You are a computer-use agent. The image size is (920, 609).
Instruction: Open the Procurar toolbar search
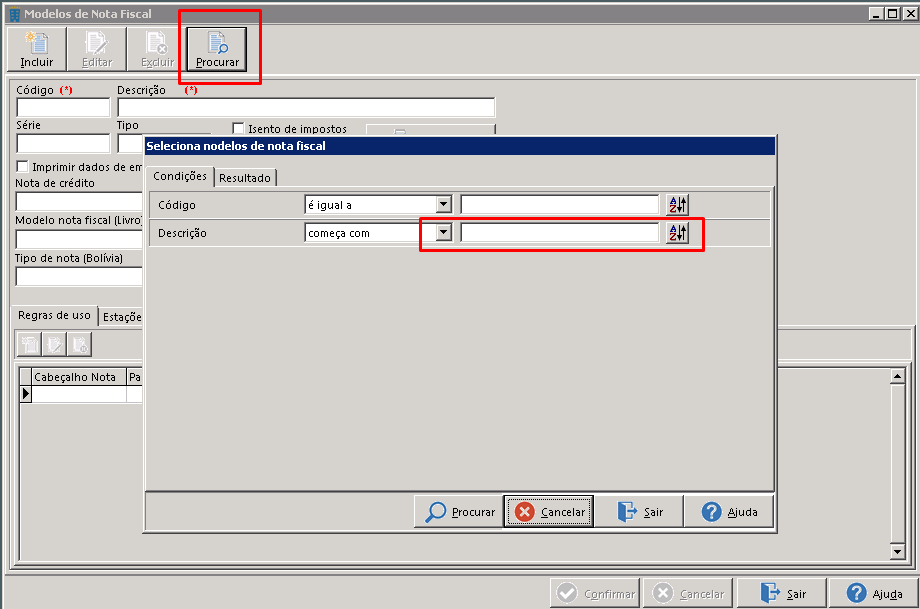(x=217, y=50)
